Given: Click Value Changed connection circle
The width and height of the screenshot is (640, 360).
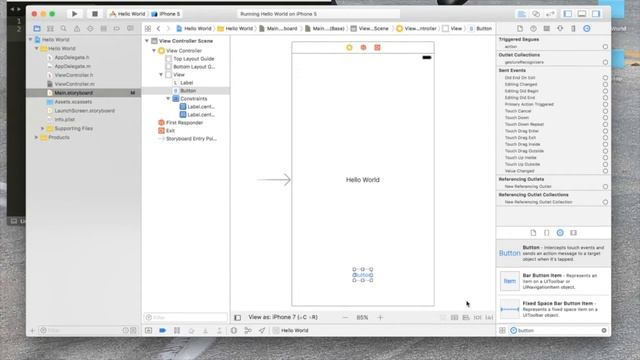Looking at the screenshot, I should pyautogui.click(x=605, y=171).
